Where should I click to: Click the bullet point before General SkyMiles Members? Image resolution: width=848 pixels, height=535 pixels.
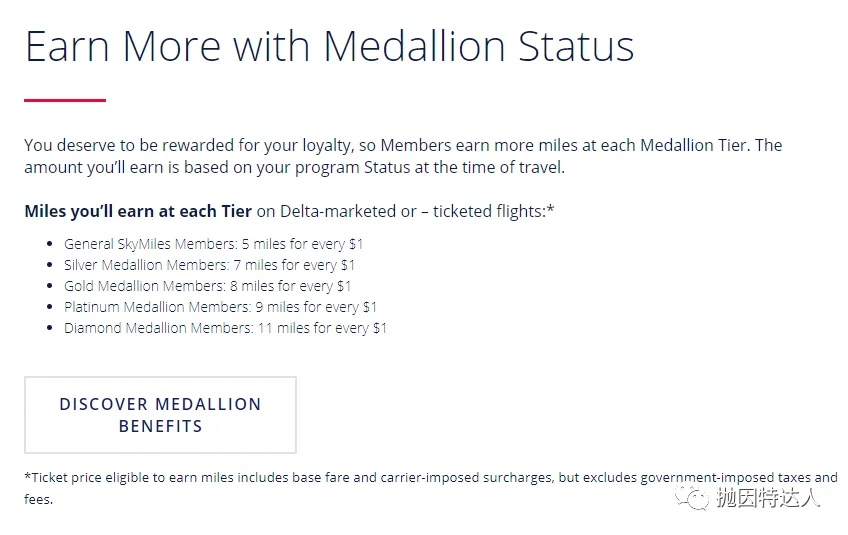pos(50,245)
